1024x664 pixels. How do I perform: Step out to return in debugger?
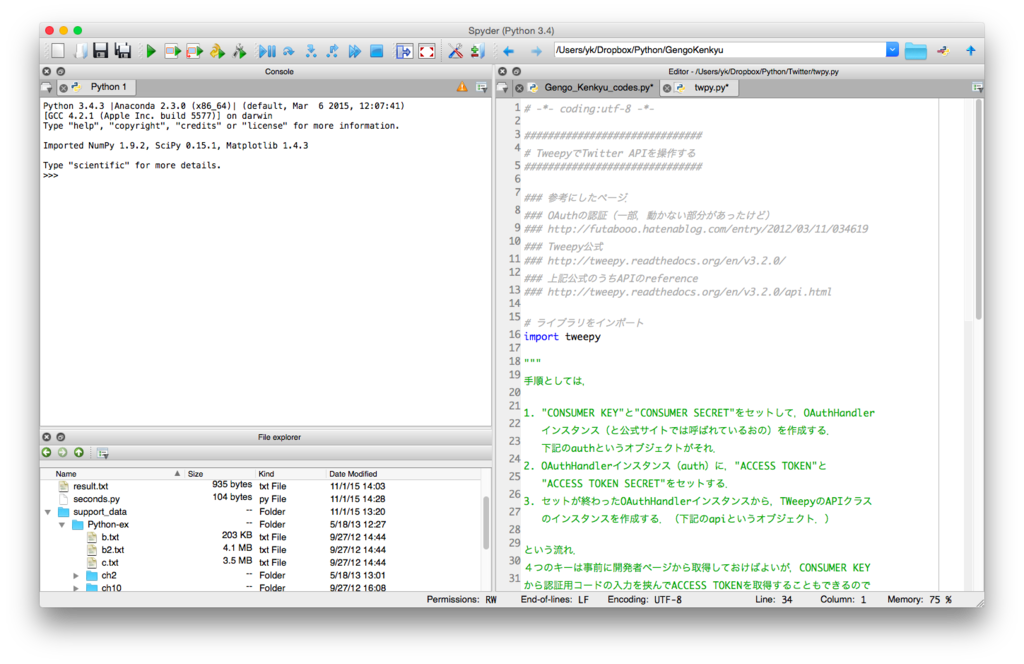(x=332, y=50)
